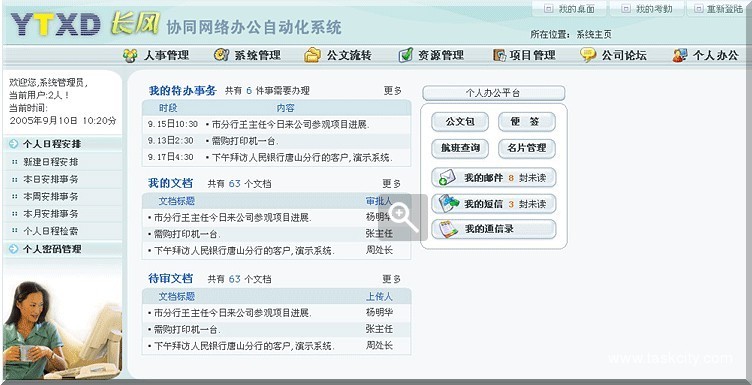Click the 航班查询 button
The width and height of the screenshot is (752, 385).
coord(460,148)
